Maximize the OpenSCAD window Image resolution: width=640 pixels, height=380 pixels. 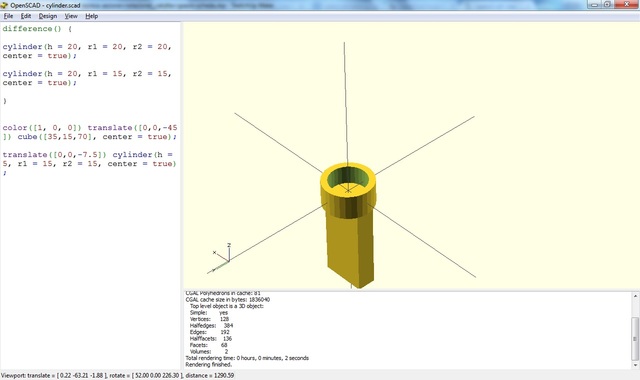coord(607,4)
